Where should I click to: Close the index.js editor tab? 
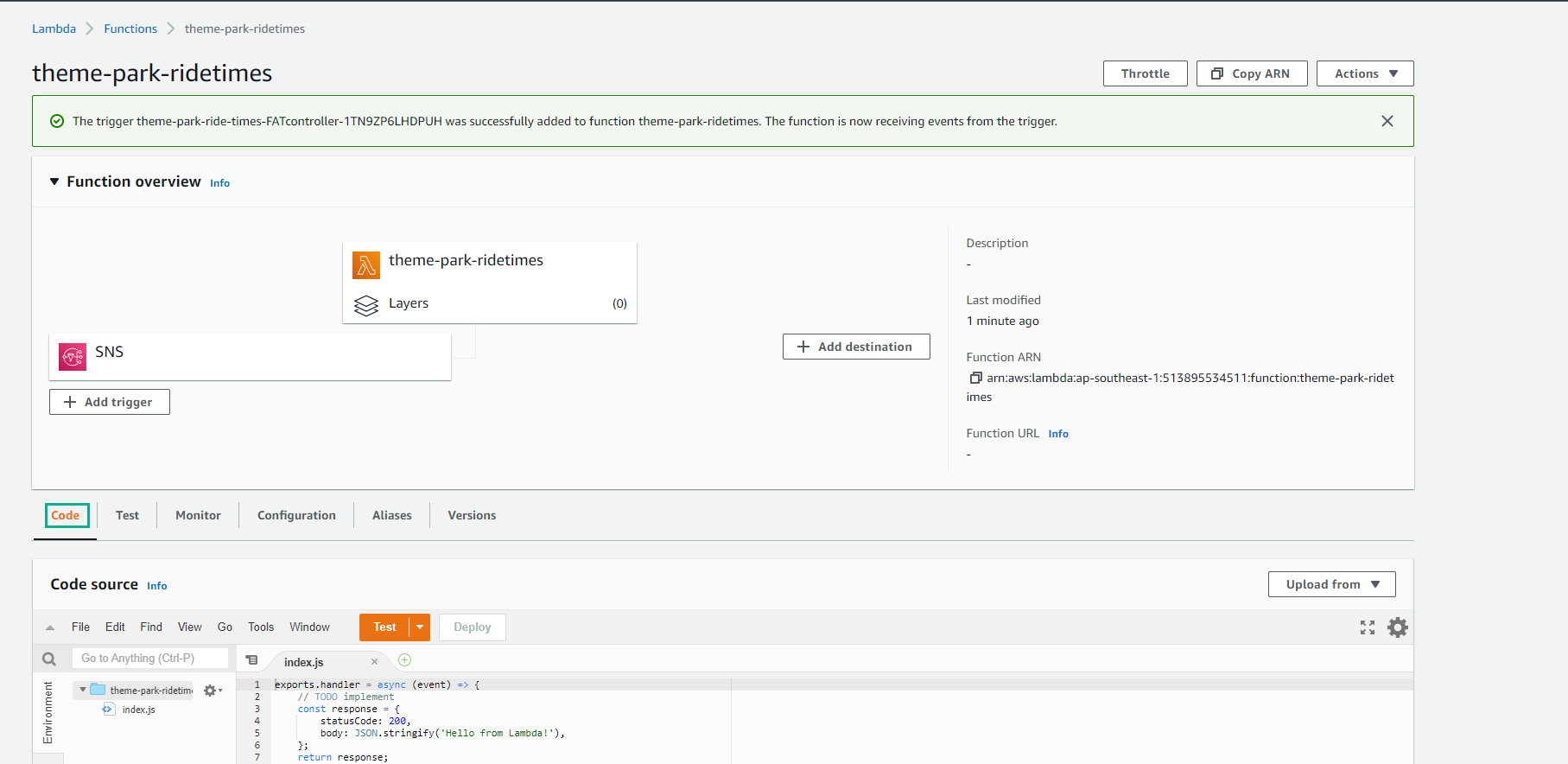click(x=374, y=662)
